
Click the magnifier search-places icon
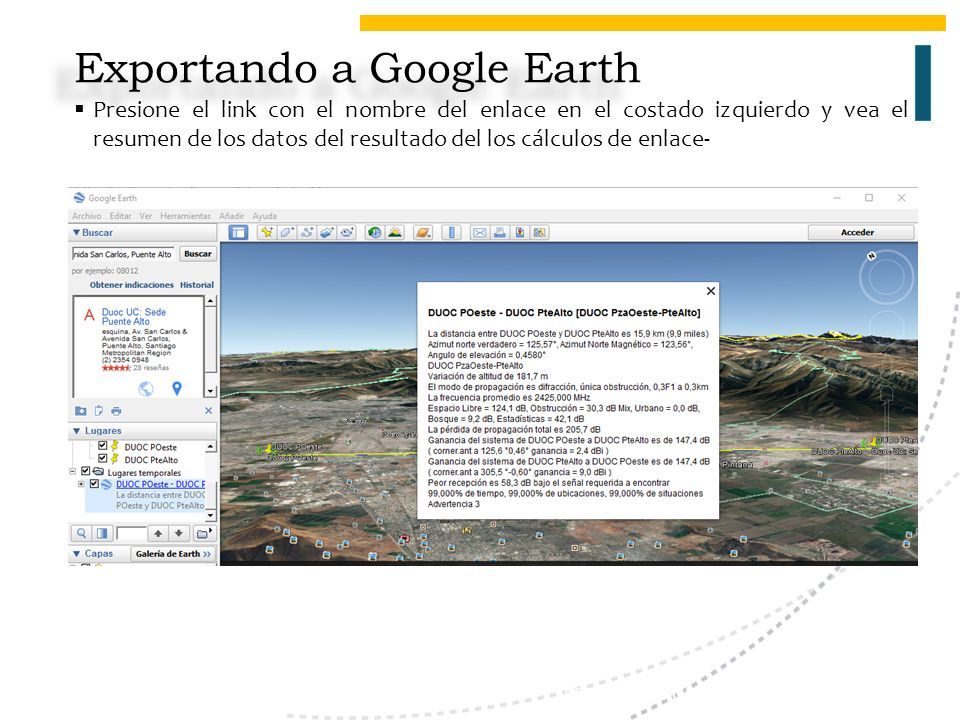pyautogui.click(x=81, y=533)
